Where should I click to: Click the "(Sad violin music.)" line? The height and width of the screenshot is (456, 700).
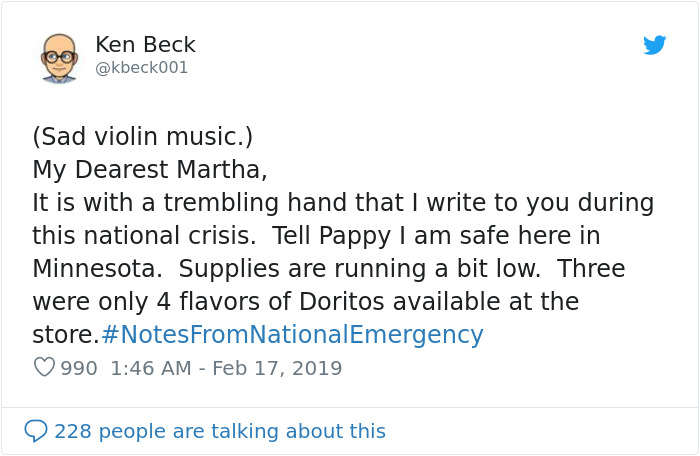pyautogui.click(x=143, y=136)
